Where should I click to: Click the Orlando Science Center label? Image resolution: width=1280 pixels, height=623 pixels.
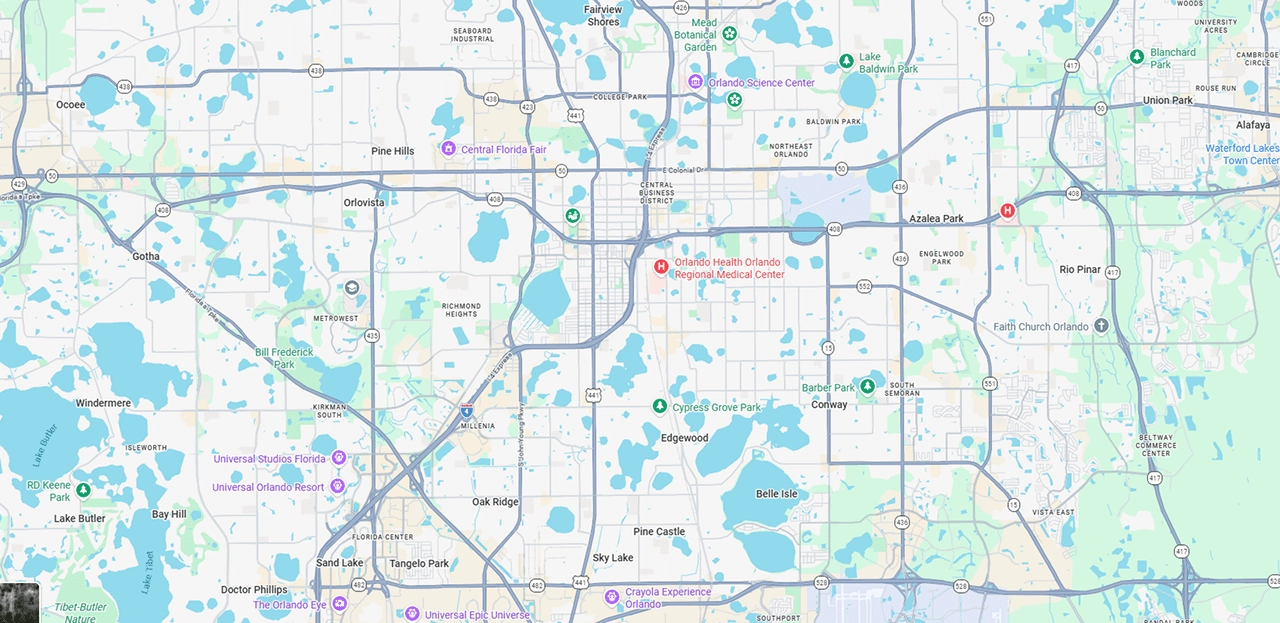pyautogui.click(x=761, y=83)
